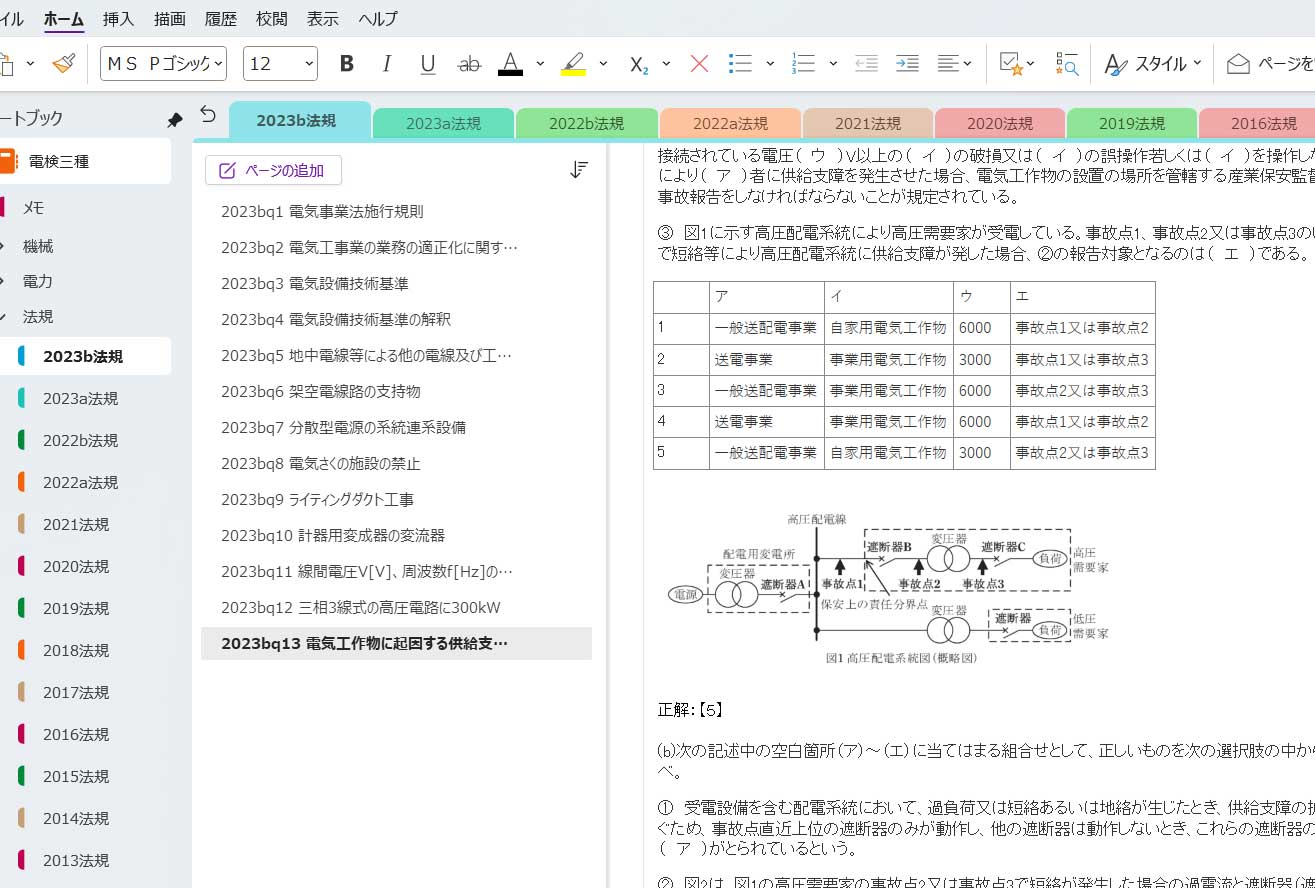This screenshot has height=888, width=1315.
Task: Click the Format Painter brush icon
Action: pos(64,64)
